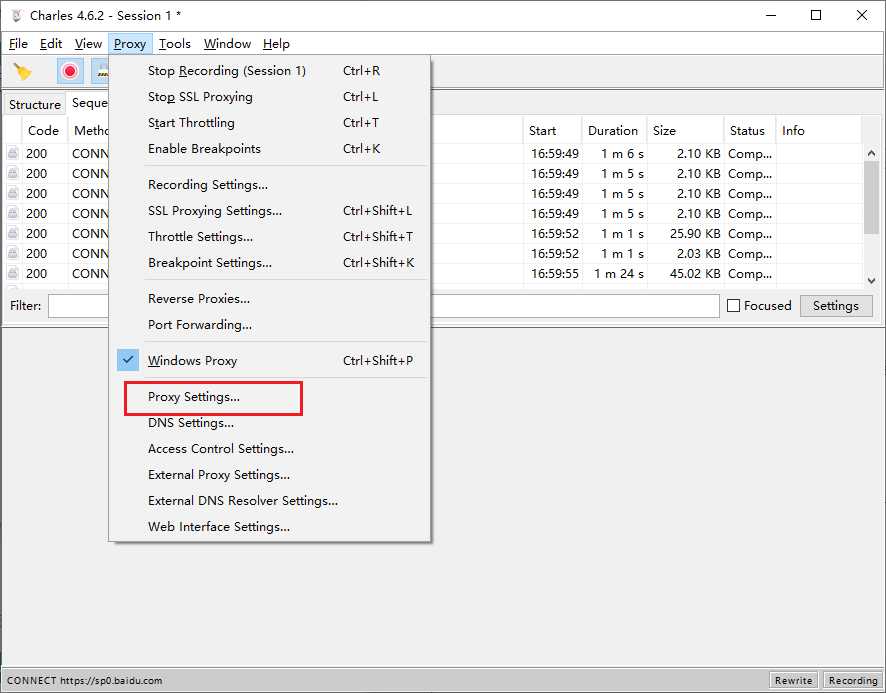Screen dimensions: 886x693
Task: Click the partially hidden SSL proxying toolbar icon
Action: pos(101,71)
